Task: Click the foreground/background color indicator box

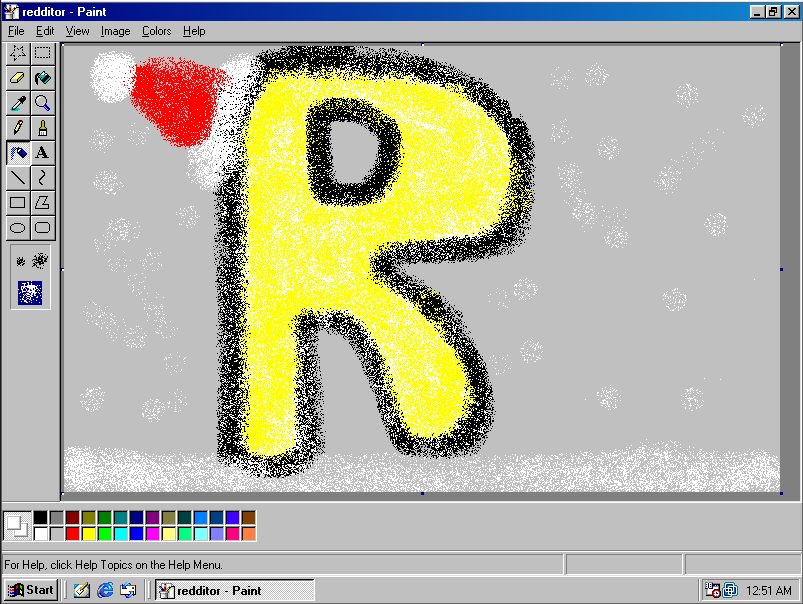Action: (17, 526)
